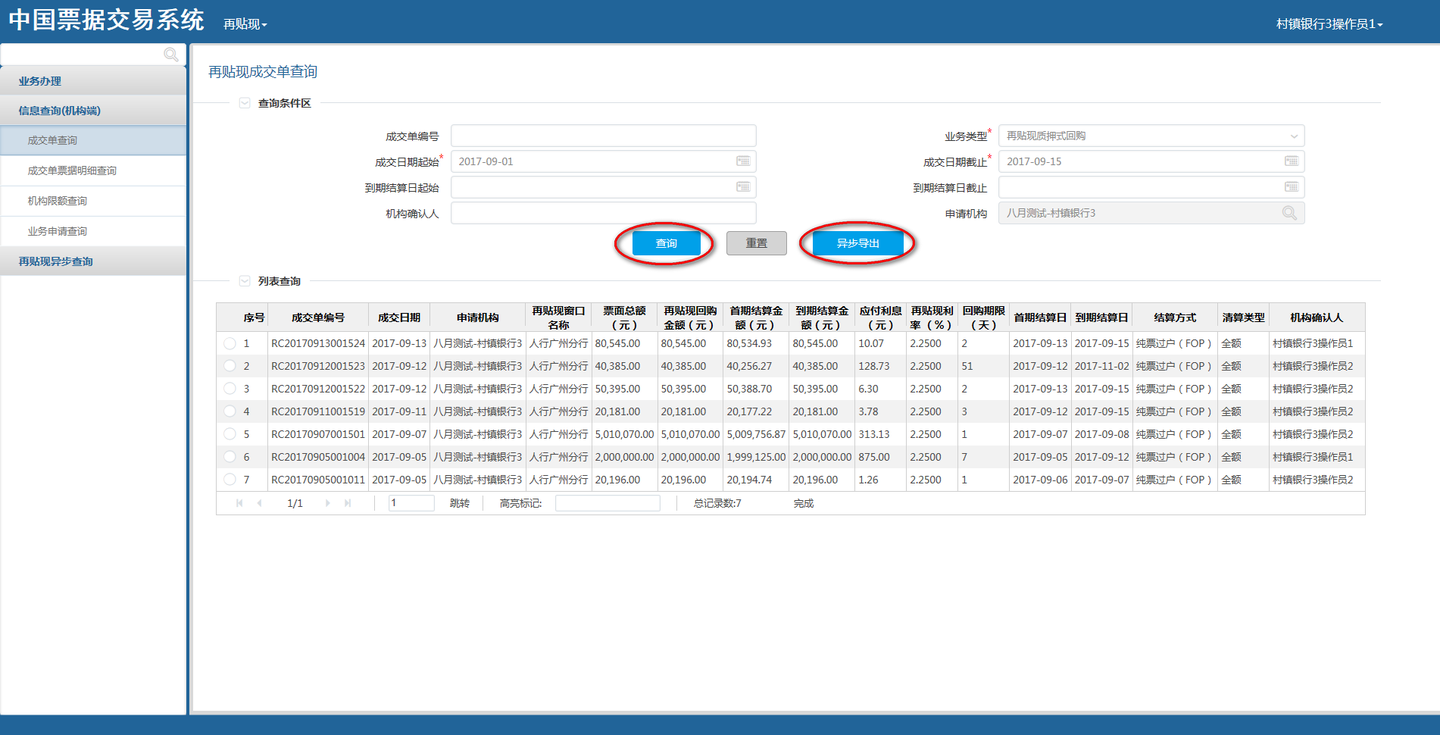Click the 查询 button
This screenshot has width=1440, height=735.
tap(666, 243)
